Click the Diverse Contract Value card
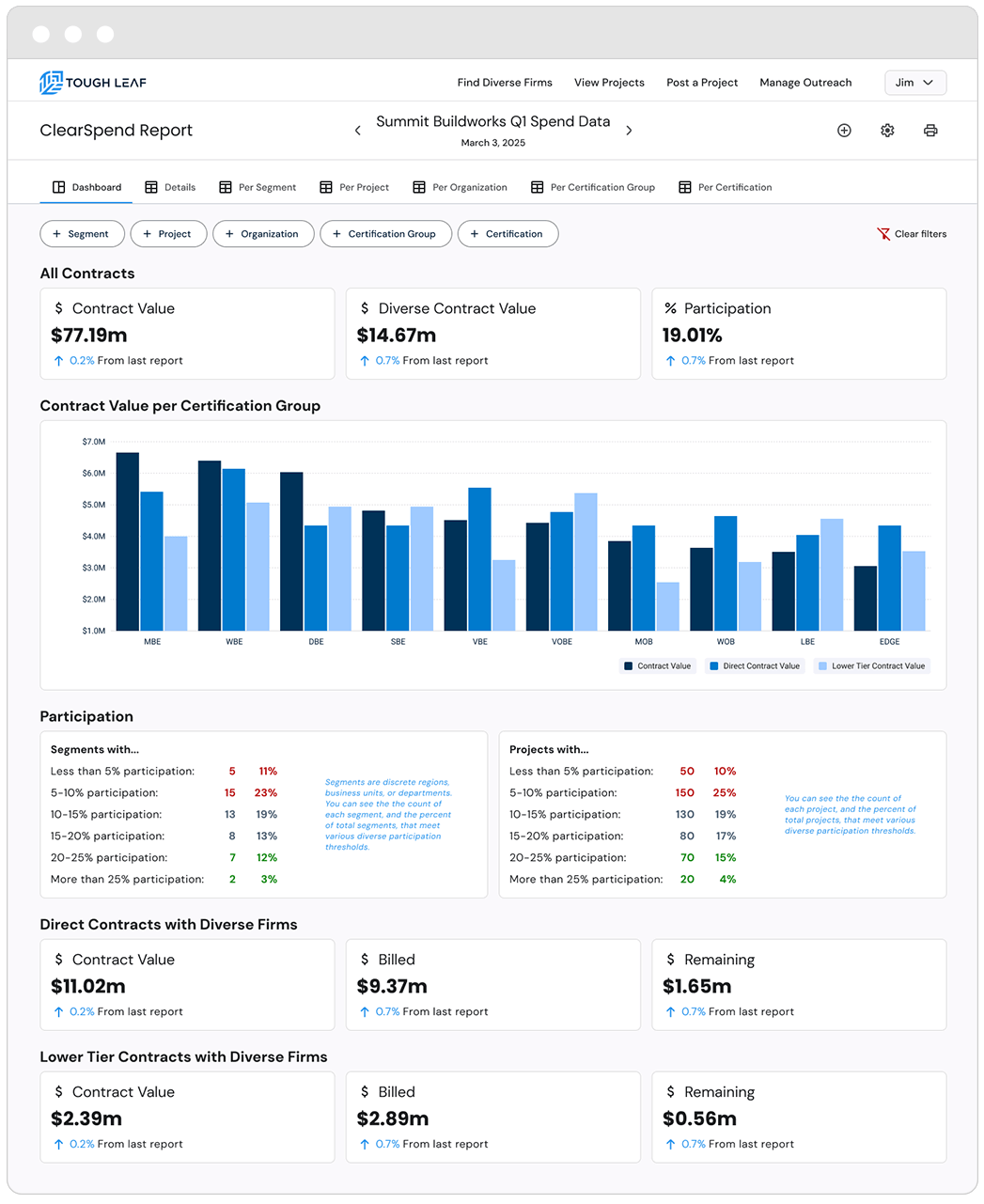Viewport: 984px width, 1204px height. 492,334
